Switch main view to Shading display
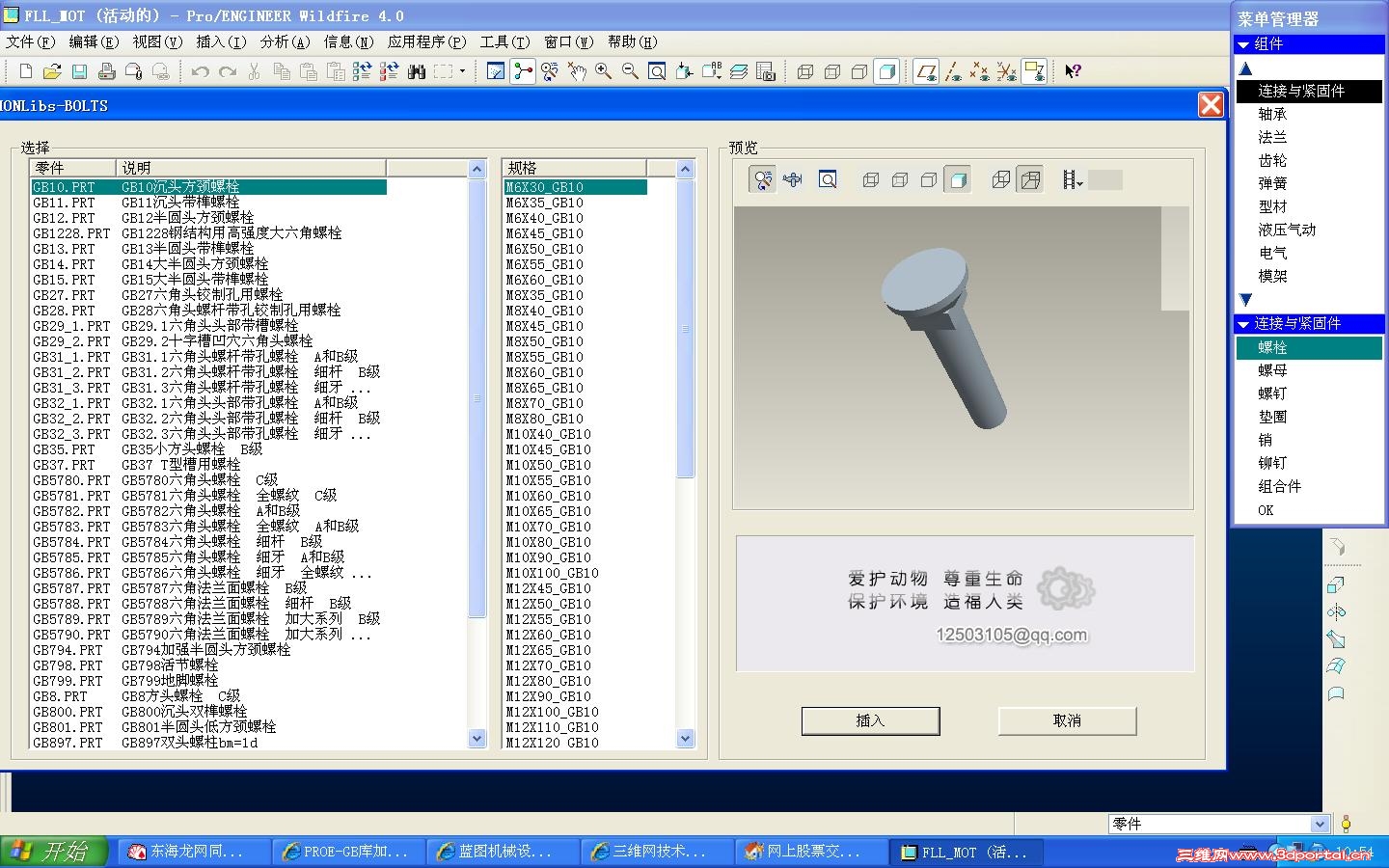The width and height of the screenshot is (1389, 868). coord(887,71)
